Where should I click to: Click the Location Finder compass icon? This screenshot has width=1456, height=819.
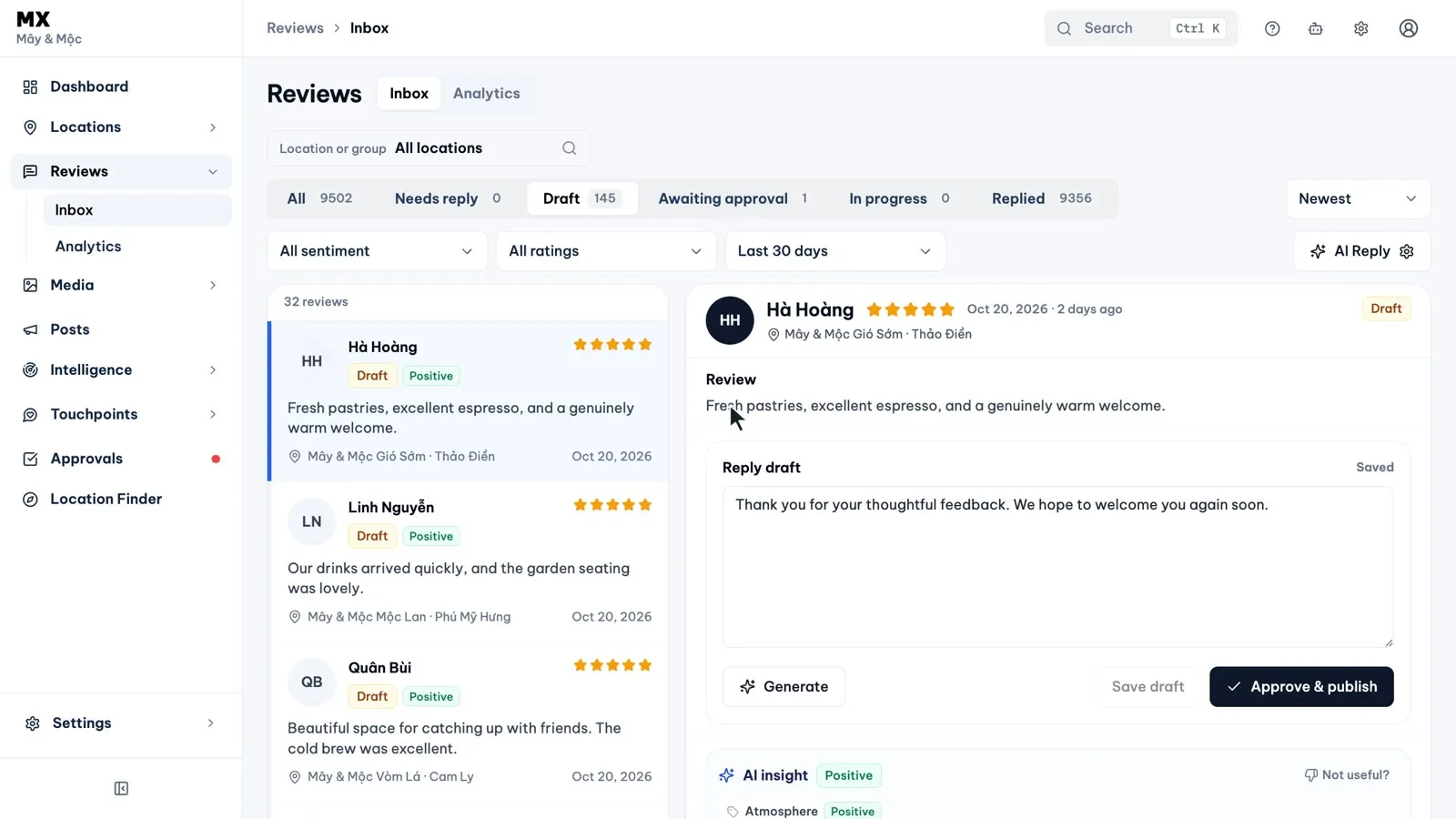coord(30,499)
